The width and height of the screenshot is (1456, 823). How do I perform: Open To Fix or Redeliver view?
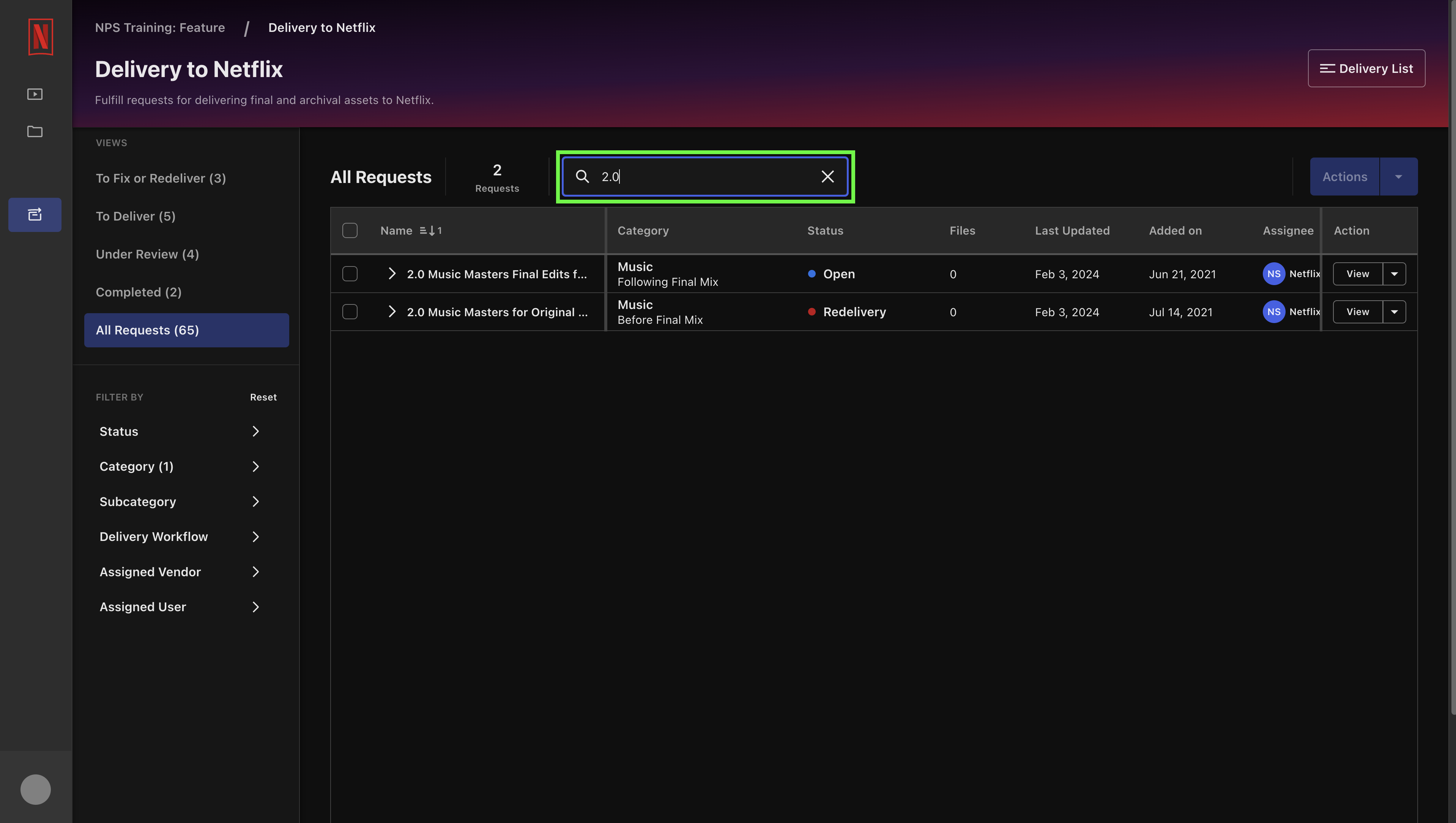[186, 178]
